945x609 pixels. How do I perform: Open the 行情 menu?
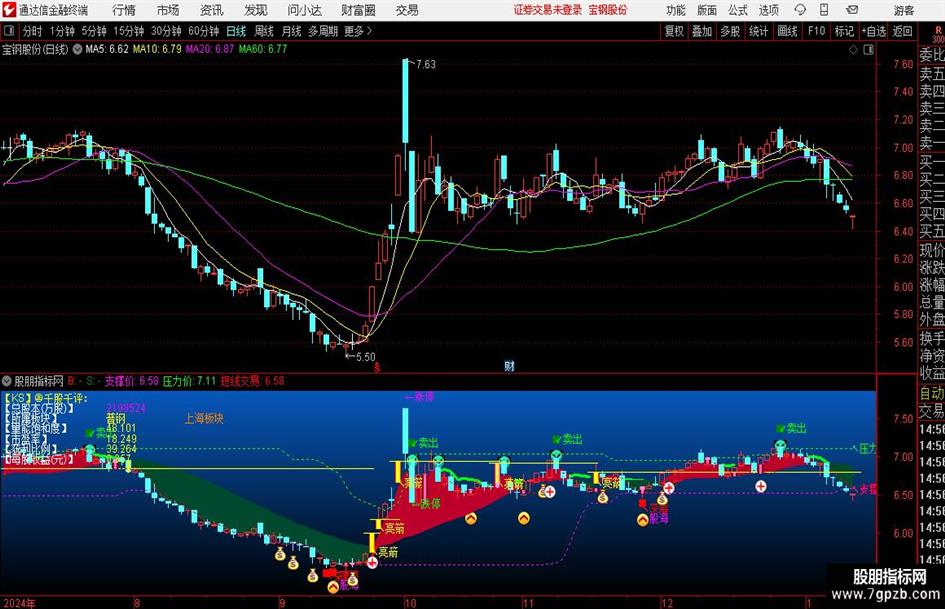(x=124, y=10)
